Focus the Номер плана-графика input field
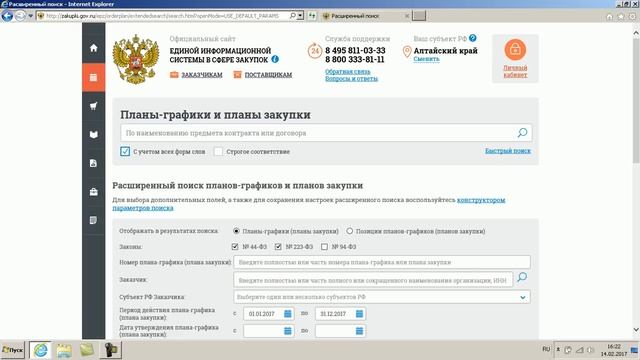Screen dimensions: 640x360 [x=382, y=262]
